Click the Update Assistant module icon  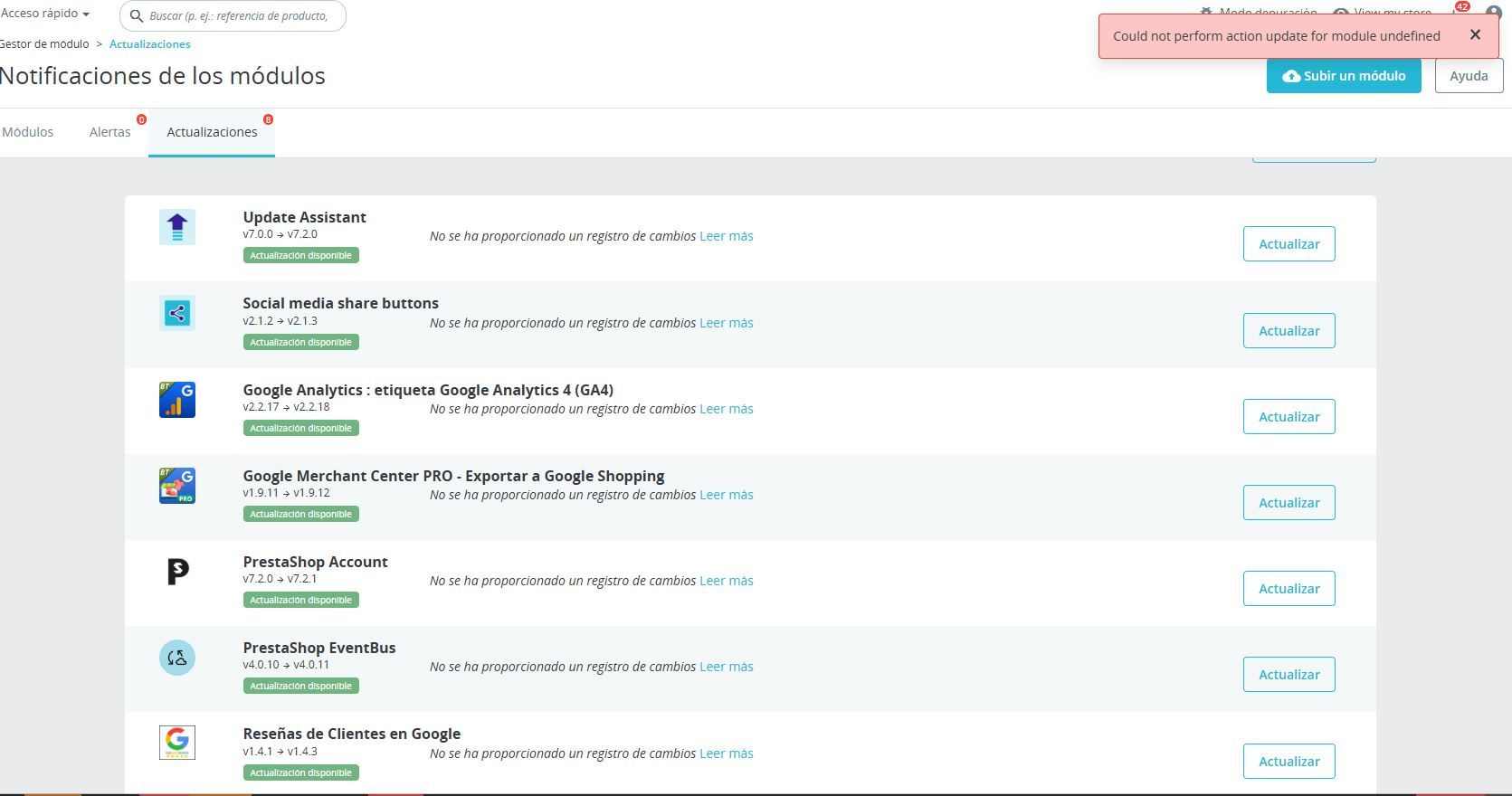(x=177, y=227)
